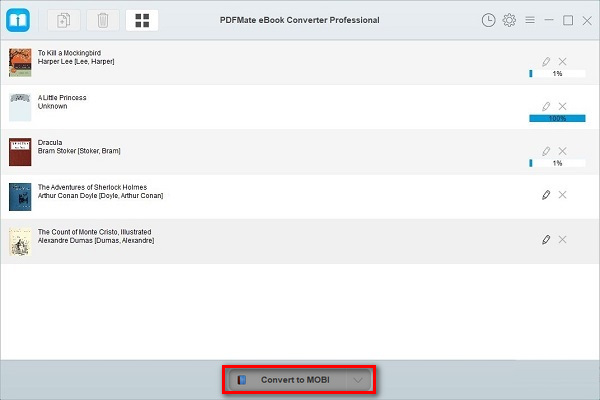Minimize the PDFMate window
This screenshot has height=400, width=600.
tap(549, 20)
